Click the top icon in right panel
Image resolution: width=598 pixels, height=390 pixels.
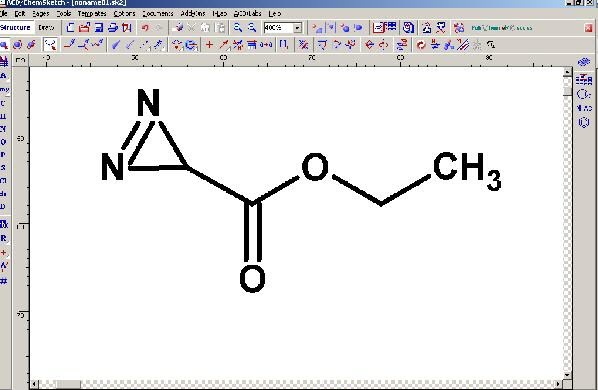[x=584, y=62]
